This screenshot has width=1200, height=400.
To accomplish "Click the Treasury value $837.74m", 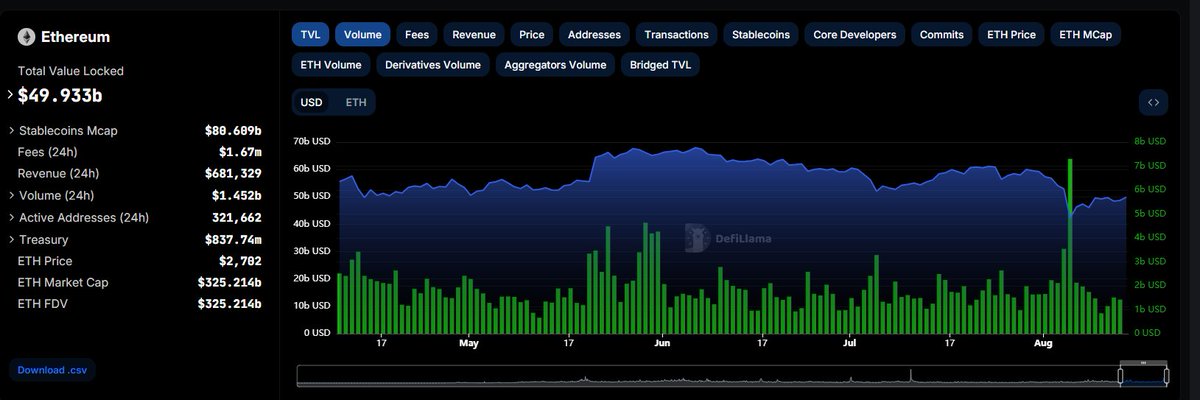I will point(233,239).
